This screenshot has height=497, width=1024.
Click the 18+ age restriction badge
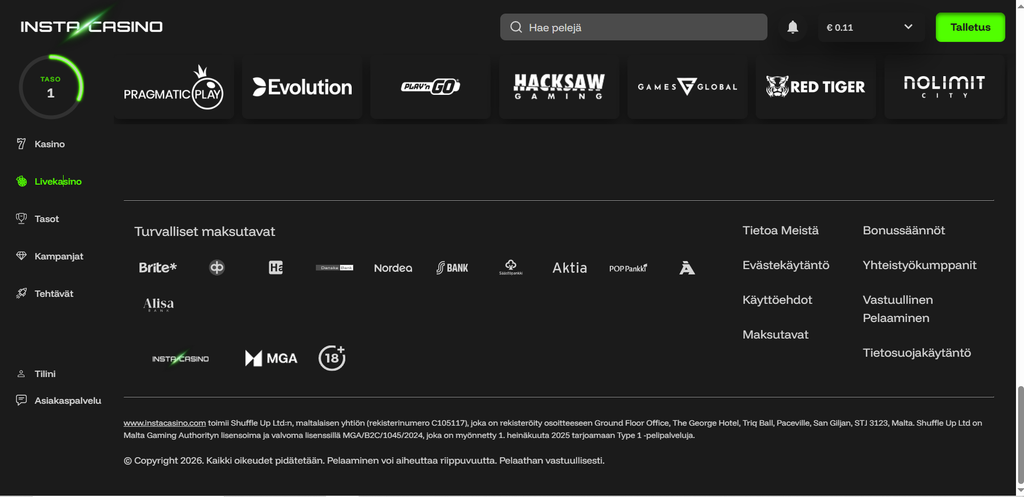pyautogui.click(x=332, y=357)
